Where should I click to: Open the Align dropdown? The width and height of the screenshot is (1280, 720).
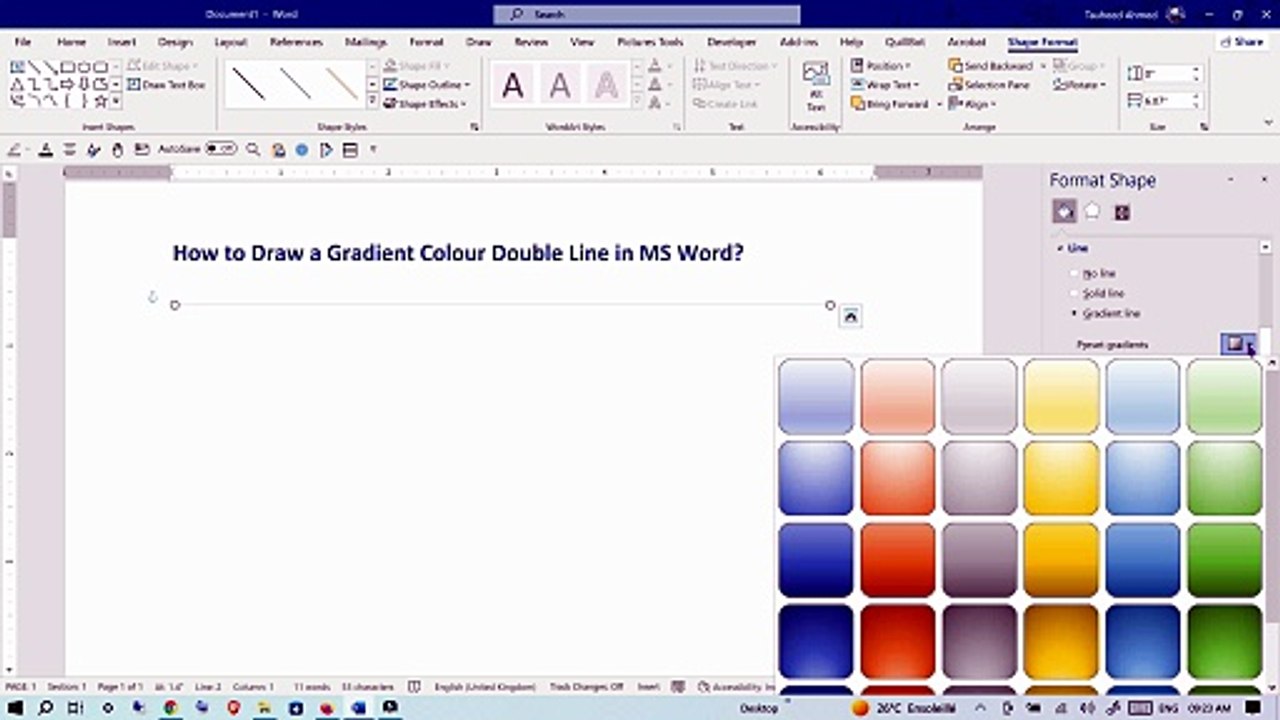pos(972,104)
